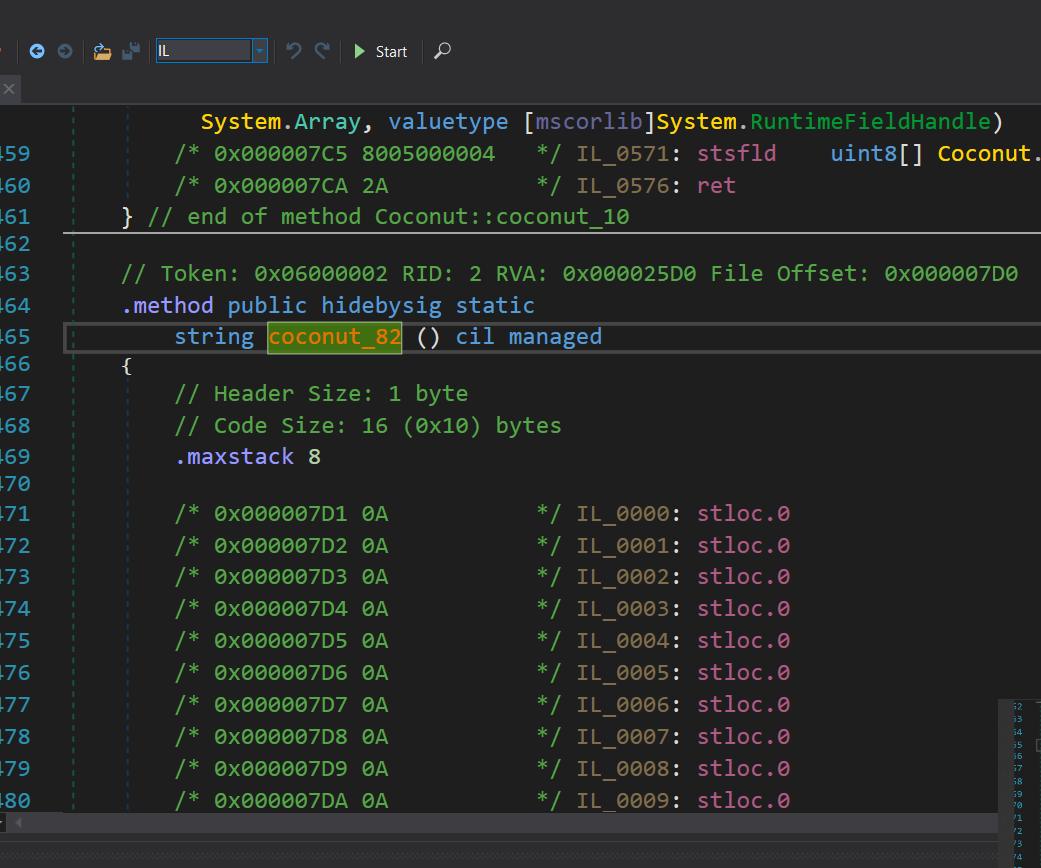The width and height of the screenshot is (1041, 868).
Task: Click the horizontal scrollbar track
Action: (500, 822)
